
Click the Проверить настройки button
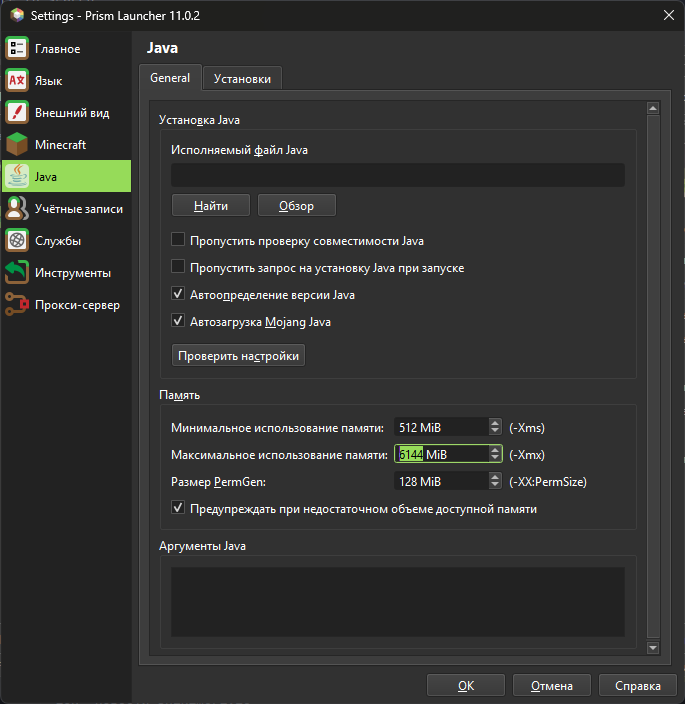pyautogui.click(x=238, y=356)
